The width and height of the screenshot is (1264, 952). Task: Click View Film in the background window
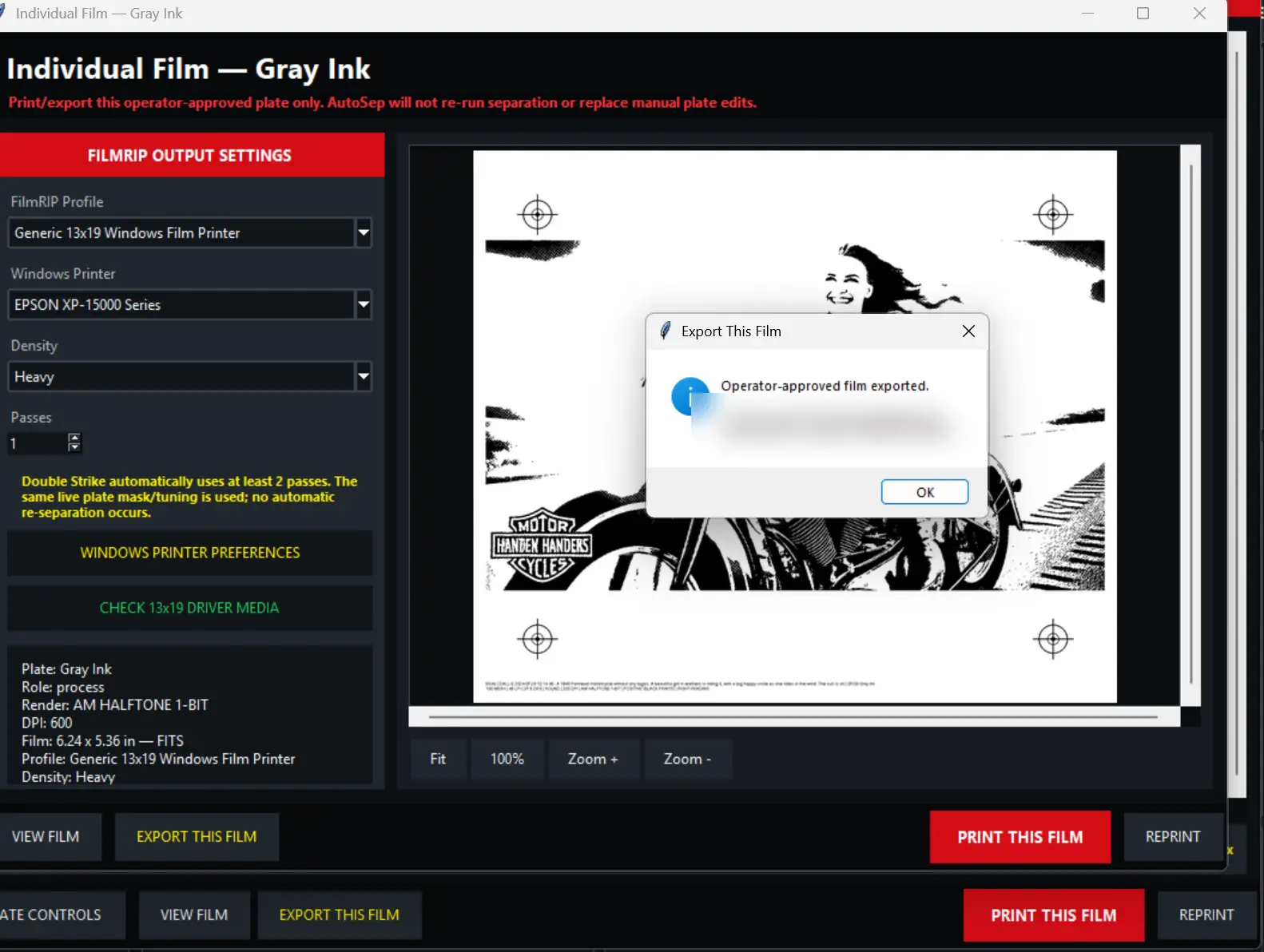click(194, 914)
